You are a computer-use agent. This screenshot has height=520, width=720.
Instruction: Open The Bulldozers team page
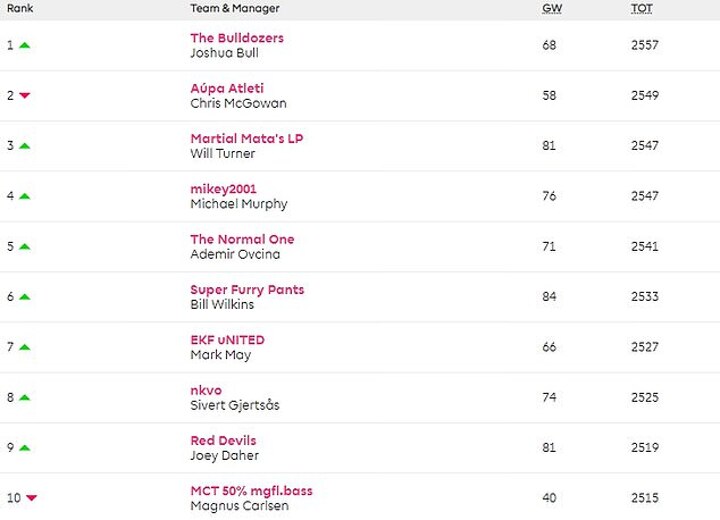click(237, 38)
